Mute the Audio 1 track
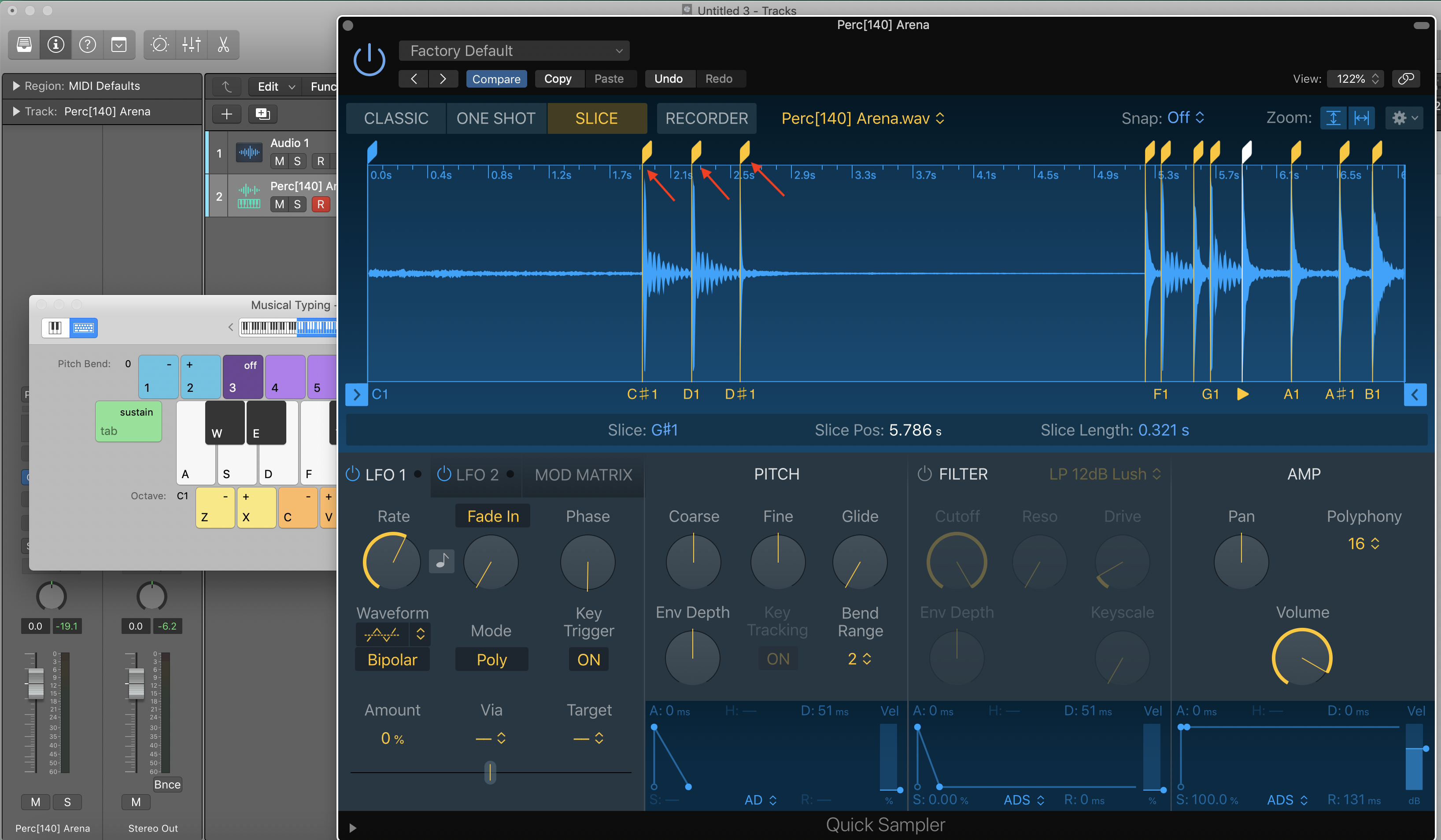1441x840 pixels. (279, 161)
